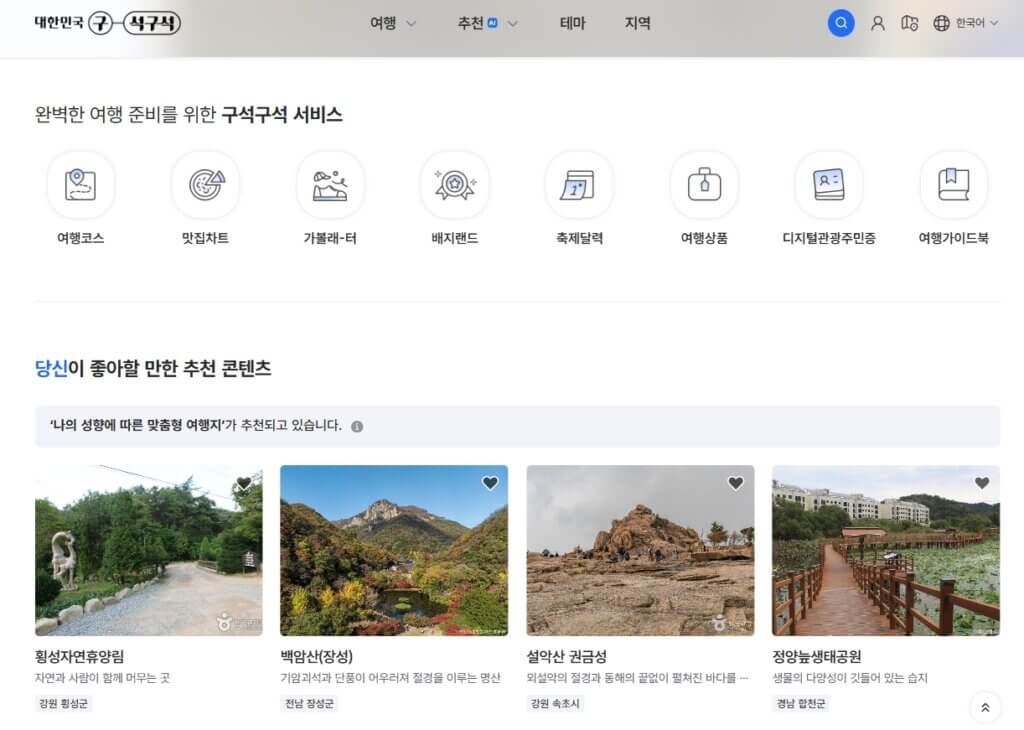This screenshot has width=1024, height=730.
Task: Favorite the 횡성자연휴양림 card with the heart
Action: tap(245, 482)
